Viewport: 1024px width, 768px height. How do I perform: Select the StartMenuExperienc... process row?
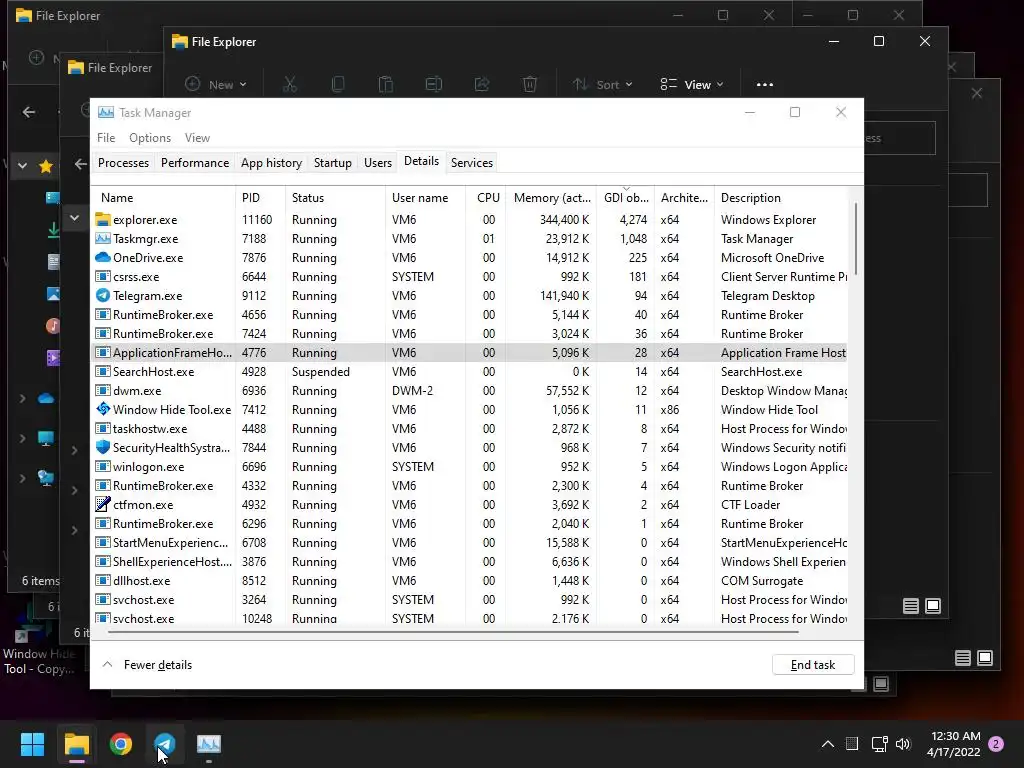(x=470, y=543)
